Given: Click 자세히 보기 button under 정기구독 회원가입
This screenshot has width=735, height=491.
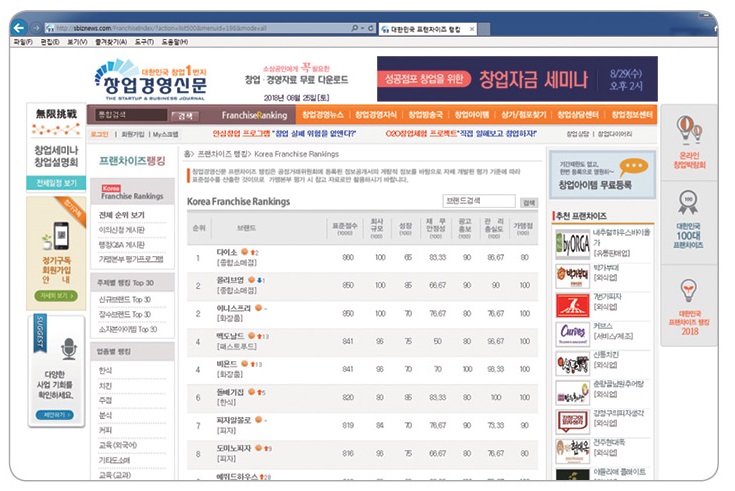Looking at the screenshot, I should pos(56,296).
